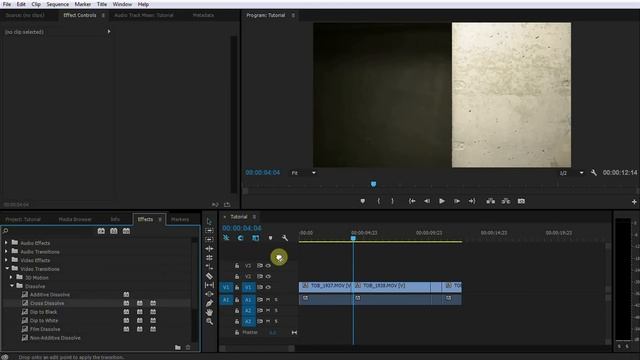This screenshot has height=360, width=640.
Task: Select the Hand tool
Action: point(209,312)
